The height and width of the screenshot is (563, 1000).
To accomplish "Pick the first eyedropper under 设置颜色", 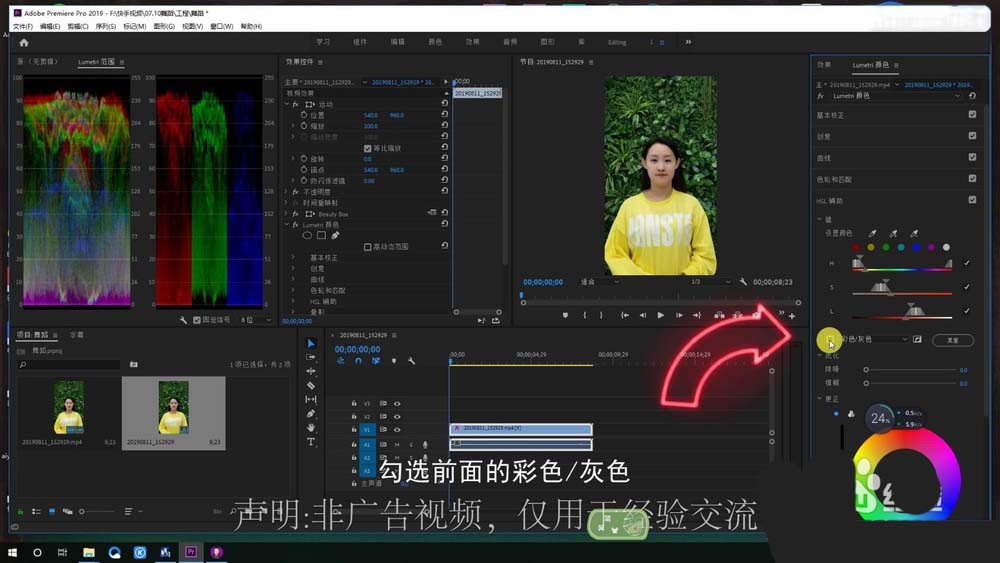I will click(x=872, y=233).
